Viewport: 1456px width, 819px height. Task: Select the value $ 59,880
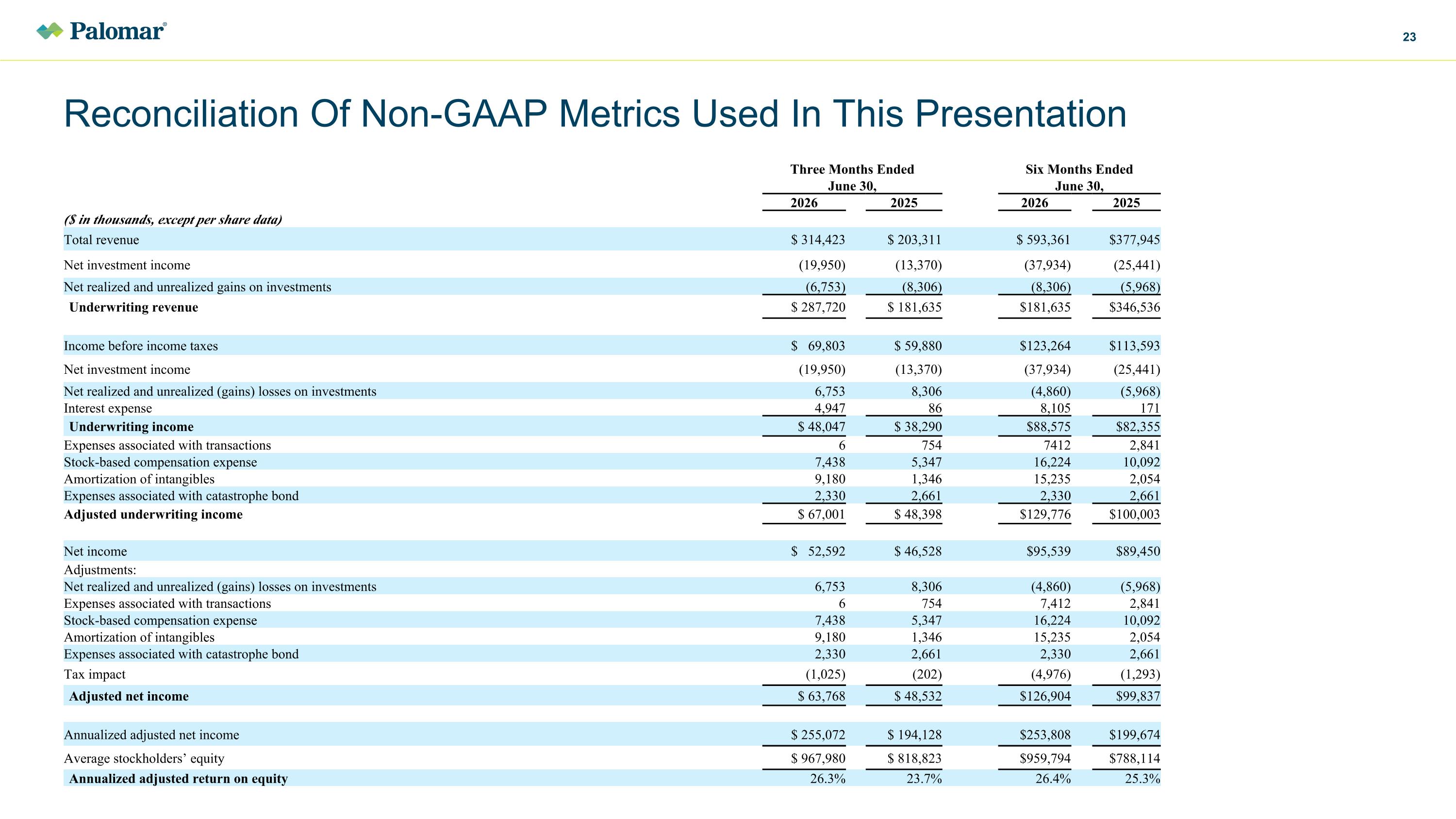click(x=918, y=346)
